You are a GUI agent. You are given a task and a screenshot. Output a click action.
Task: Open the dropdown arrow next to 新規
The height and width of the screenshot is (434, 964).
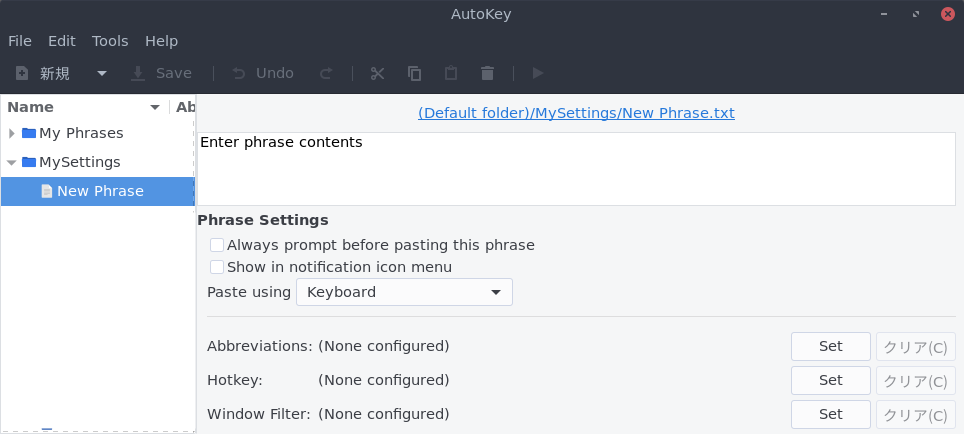click(102, 74)
